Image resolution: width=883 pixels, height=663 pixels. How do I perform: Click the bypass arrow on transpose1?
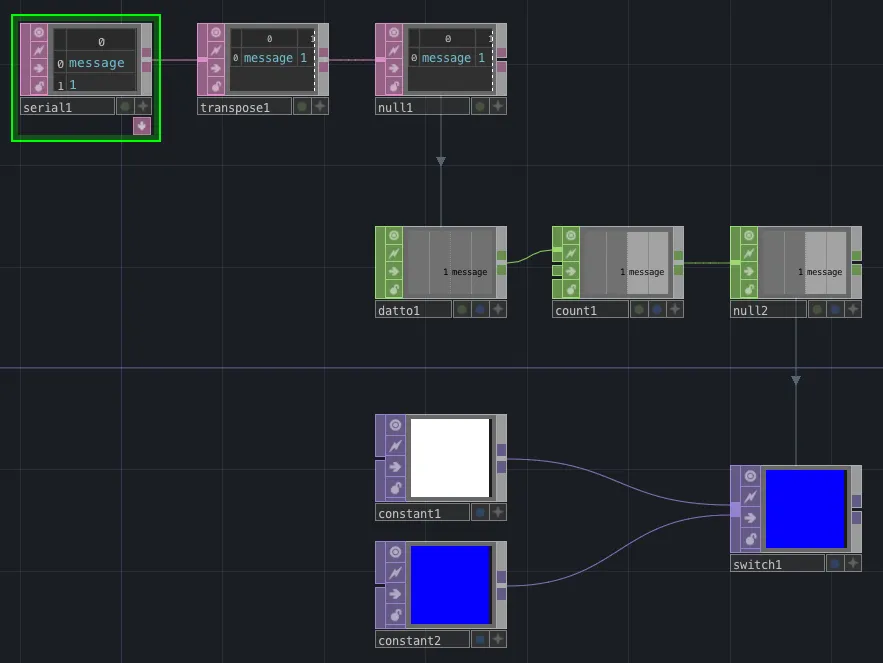[217, 68]
